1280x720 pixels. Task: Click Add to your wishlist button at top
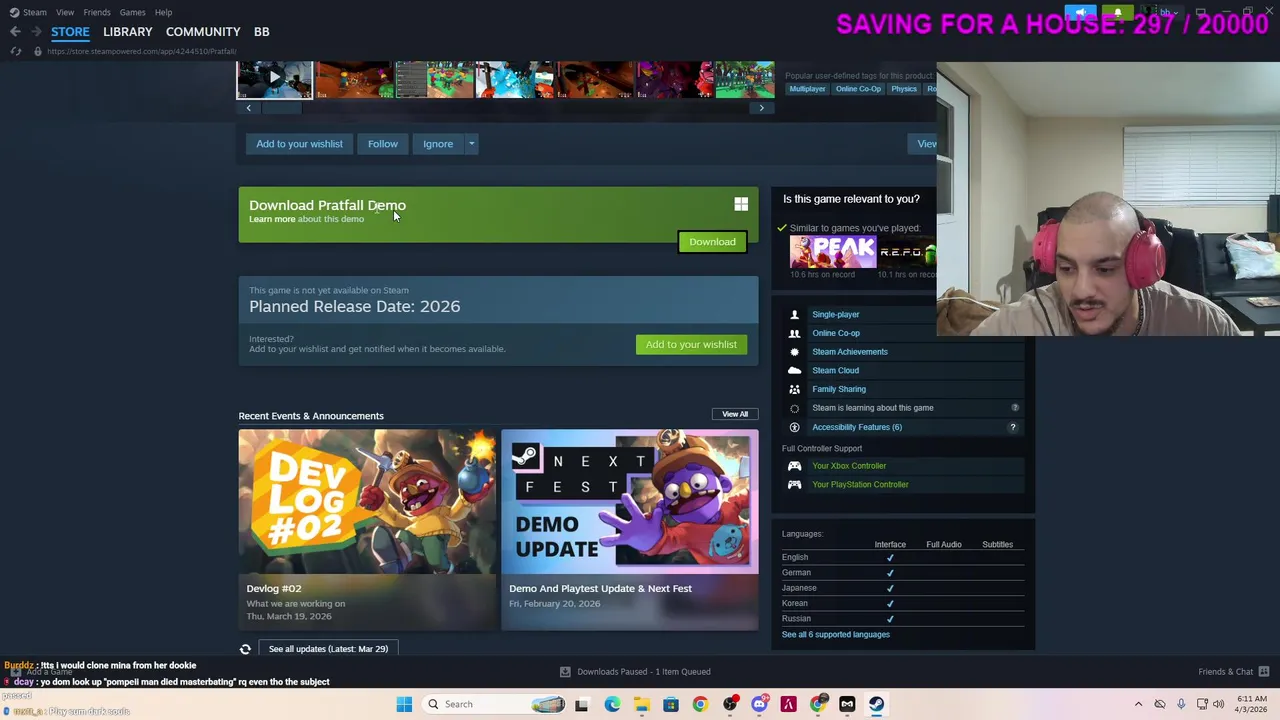[x=299, y=144]
